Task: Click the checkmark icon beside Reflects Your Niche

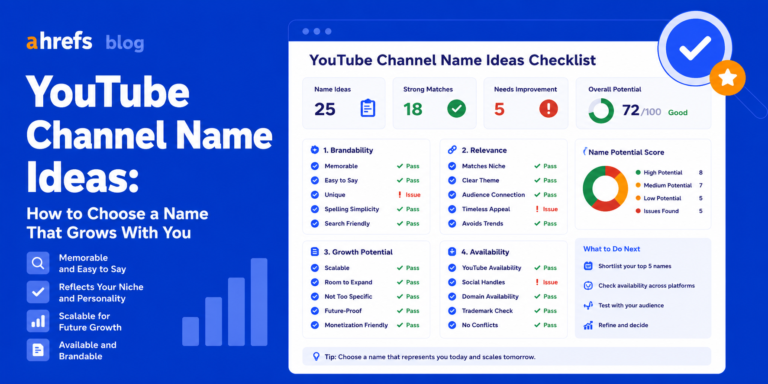Action: coord(38,292)
